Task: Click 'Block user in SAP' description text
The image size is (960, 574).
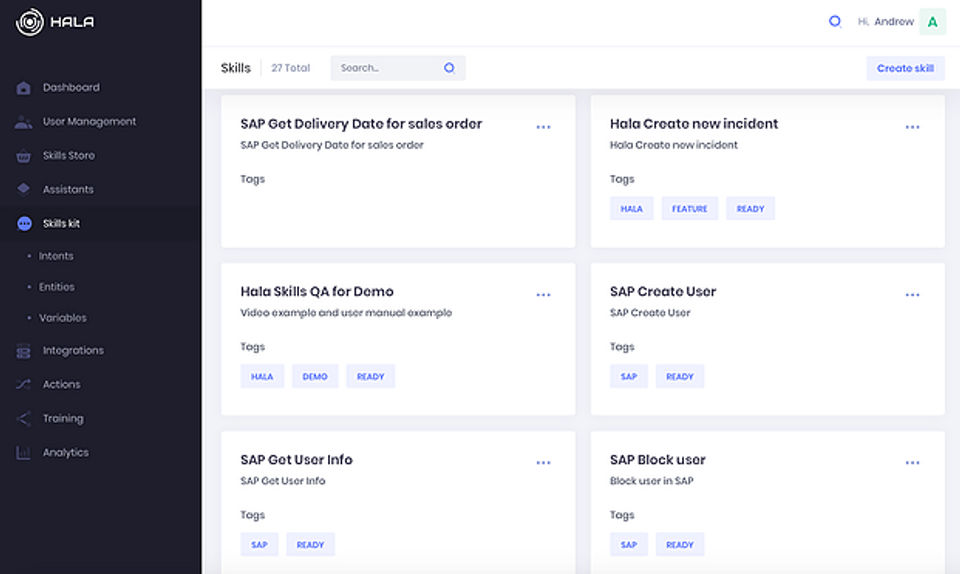Action: tap(651, 481)
